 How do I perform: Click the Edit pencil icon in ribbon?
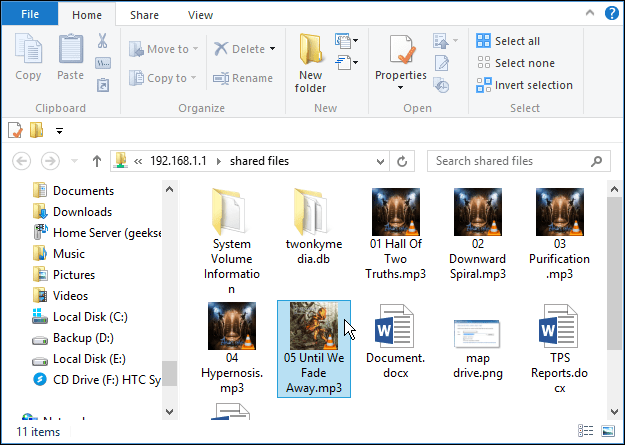[x=442, y=63]
